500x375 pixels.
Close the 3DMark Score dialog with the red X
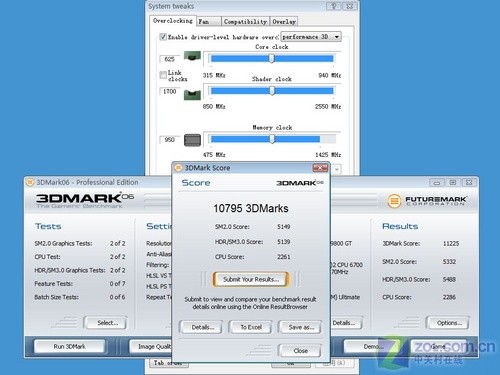point(320,168)
